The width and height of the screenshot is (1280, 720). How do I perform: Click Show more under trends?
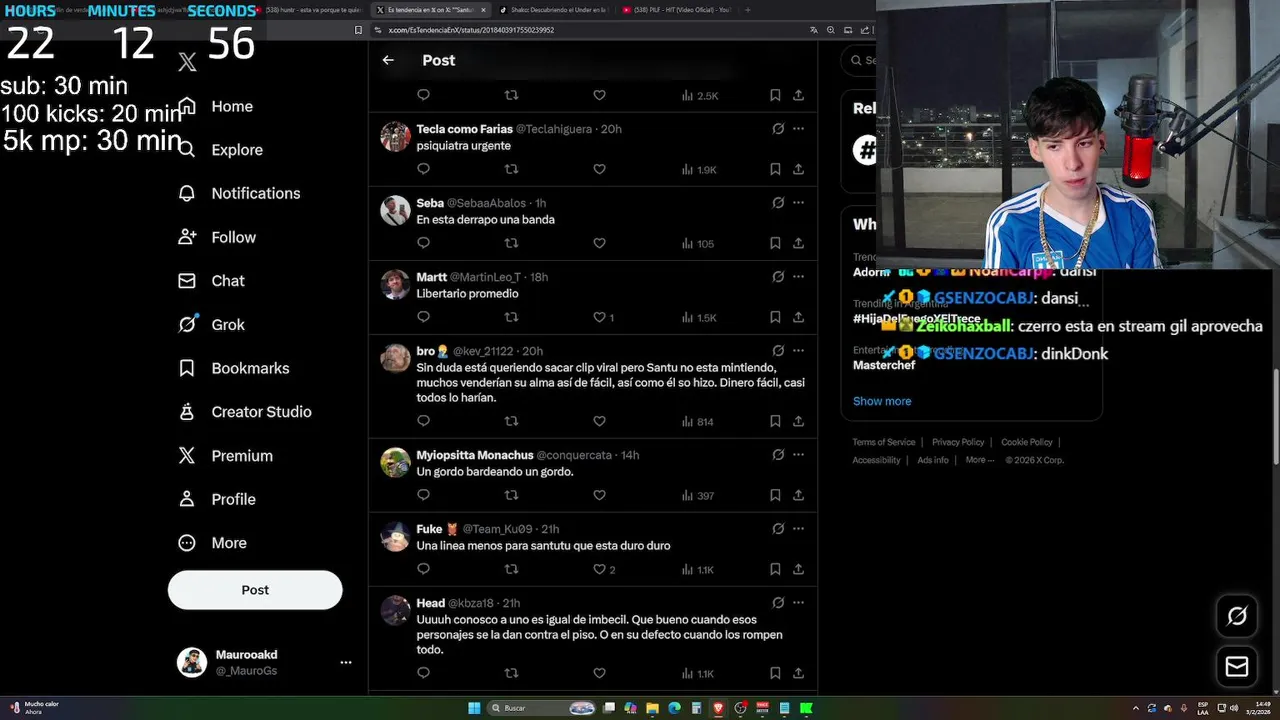(882, 401)
